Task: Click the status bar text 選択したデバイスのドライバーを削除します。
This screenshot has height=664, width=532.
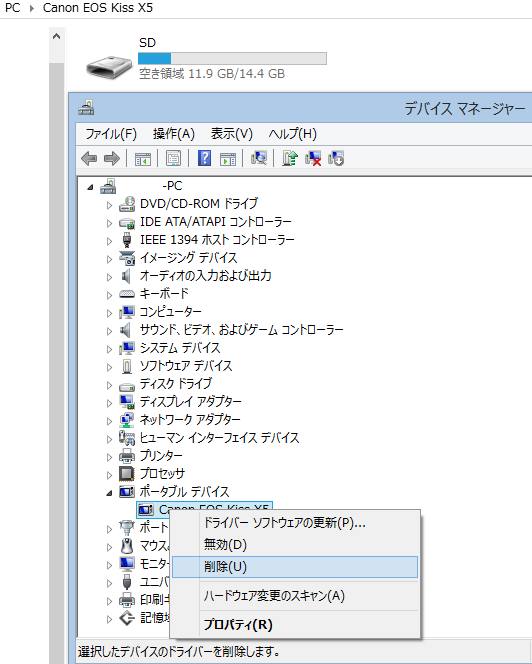Action: pos(179,651)
